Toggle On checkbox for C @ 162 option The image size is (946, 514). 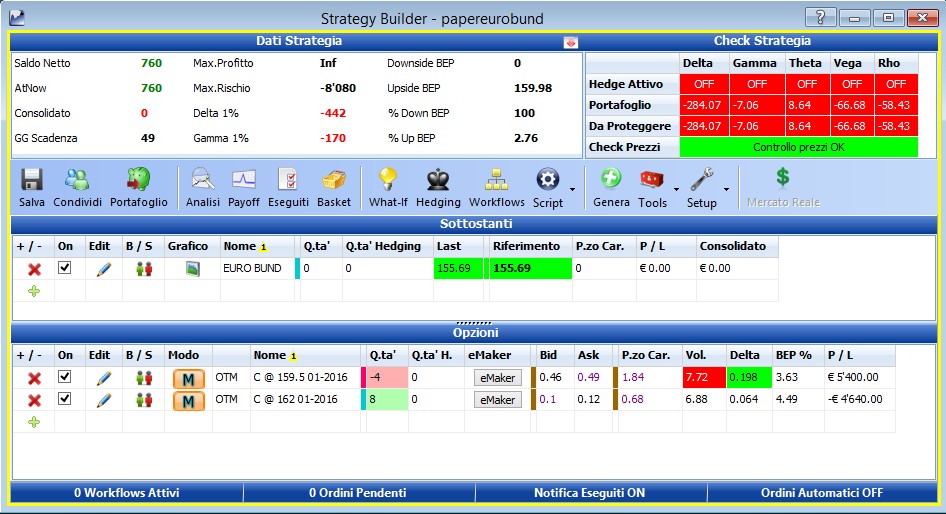(65, 399)
